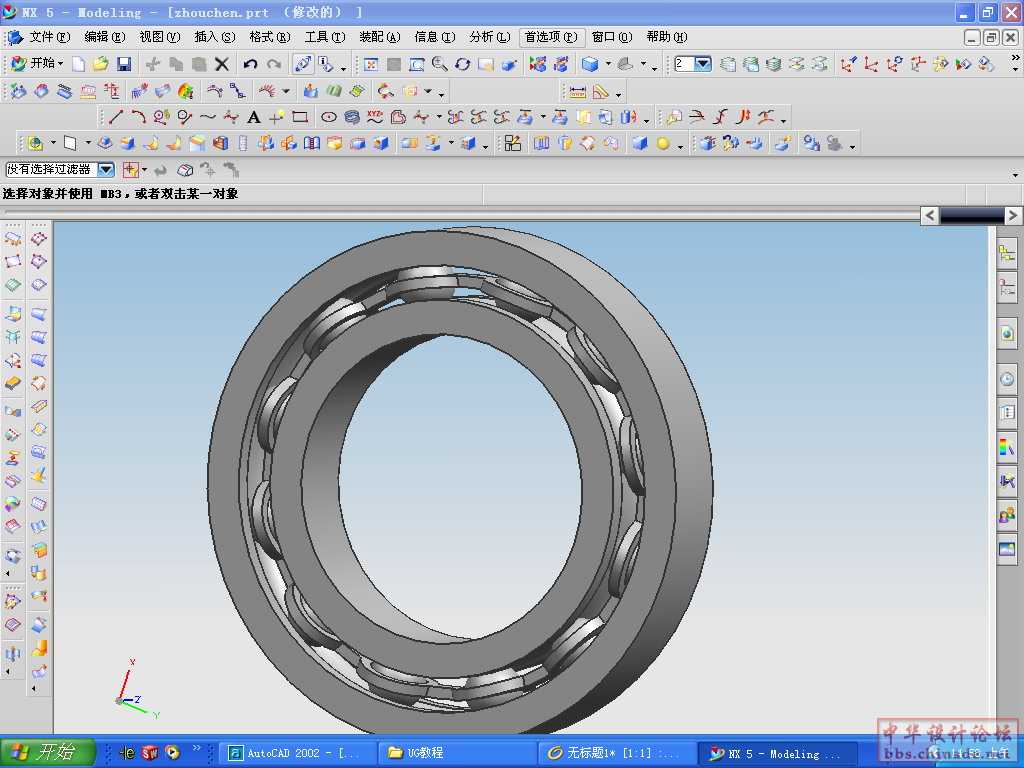Open the 首选项(P) menu
The image size is (1024, 768).
pyautogui.click(x=551, y=37)
